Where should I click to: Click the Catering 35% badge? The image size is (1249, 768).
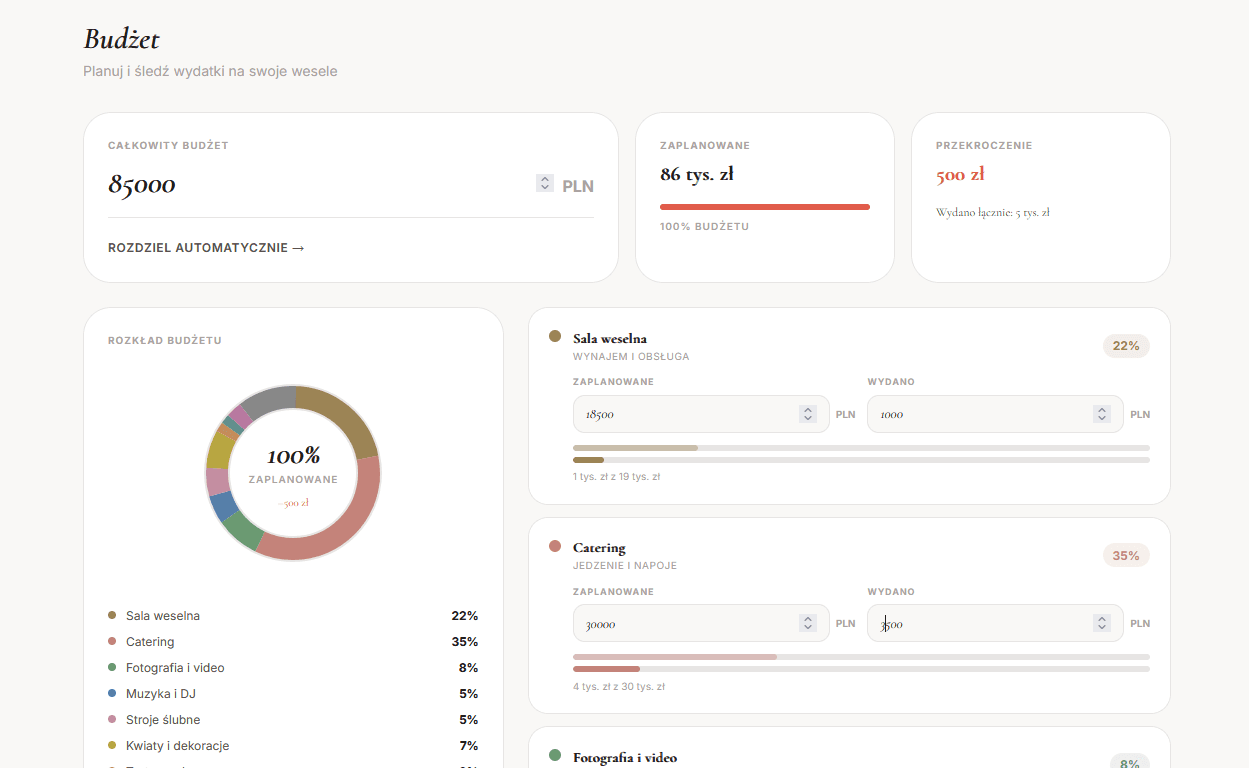click(1126, 555)
